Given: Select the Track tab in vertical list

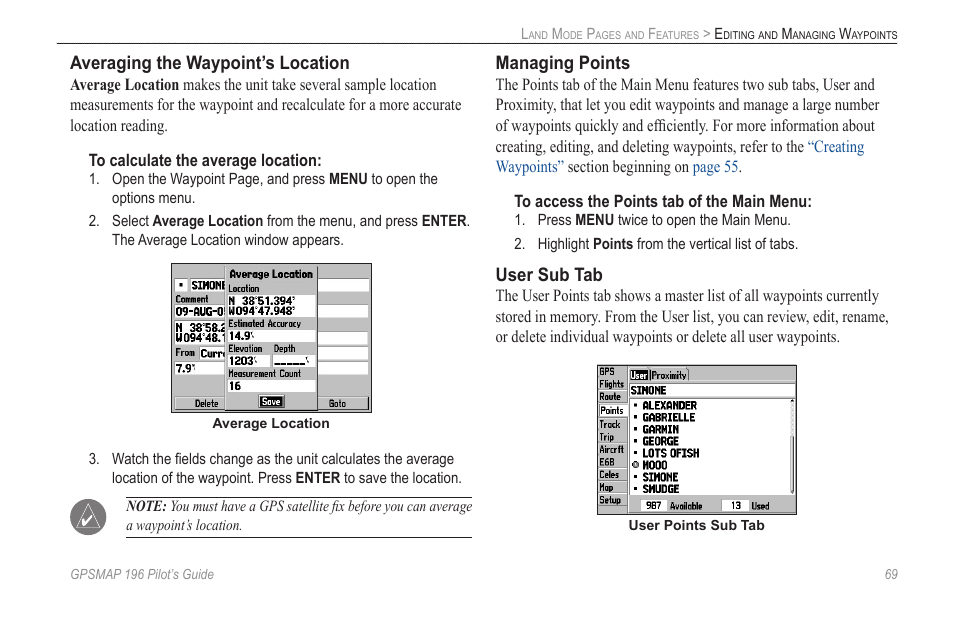Looking at the screenshot, I should click(610, 425).
